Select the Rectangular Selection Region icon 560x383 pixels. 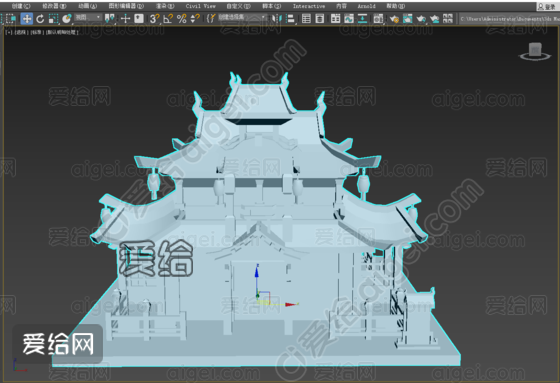coord(11,19)
